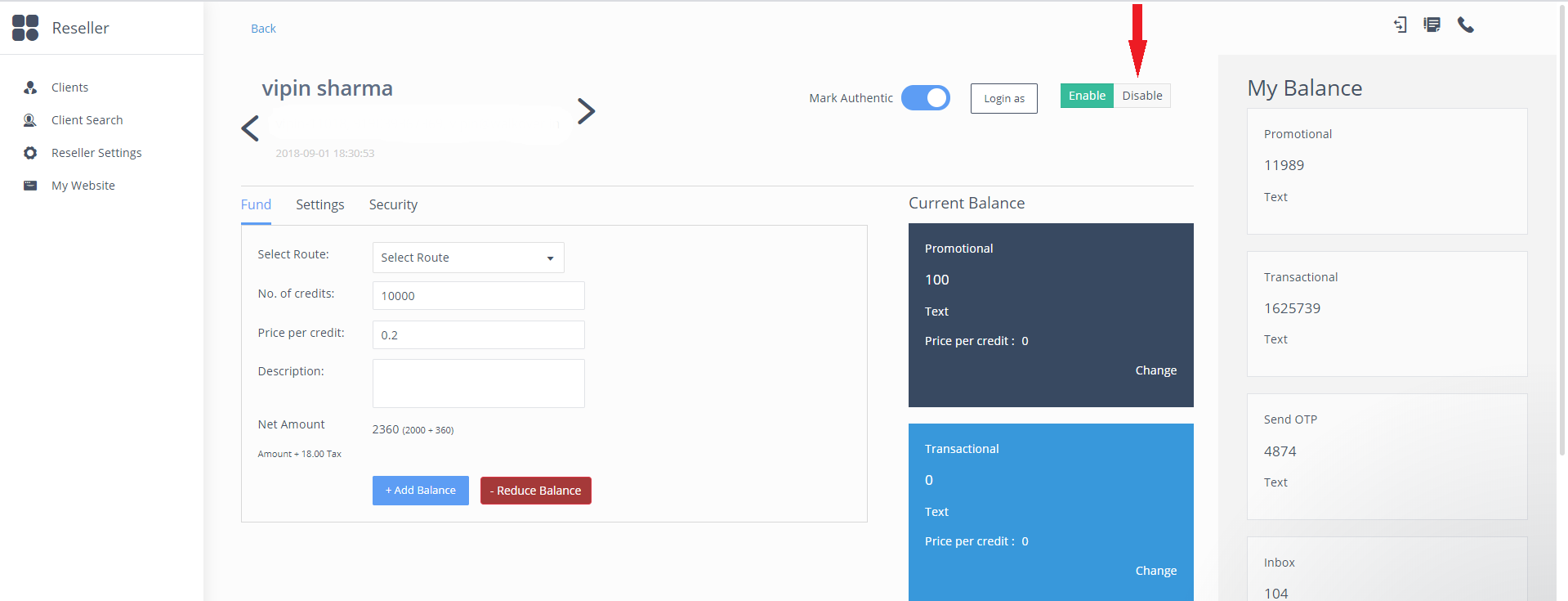Click Change in Promotional balance card
The height and width of the screenshot is (601, 1568).
[x=1156, y=370]
